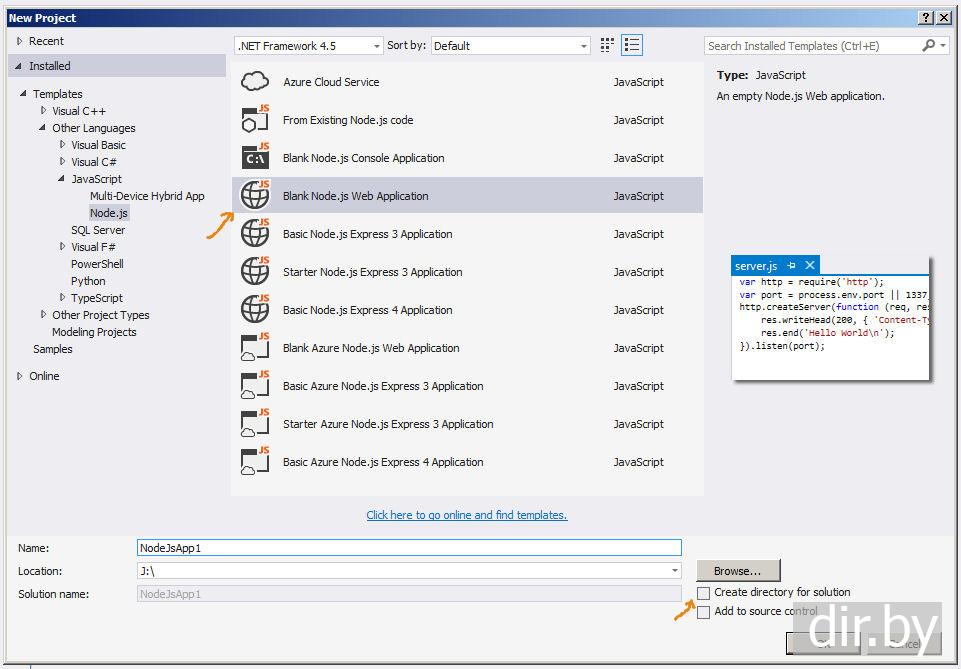Check the Add to source control box
This screenshot has width=961, height=669.
704,612
